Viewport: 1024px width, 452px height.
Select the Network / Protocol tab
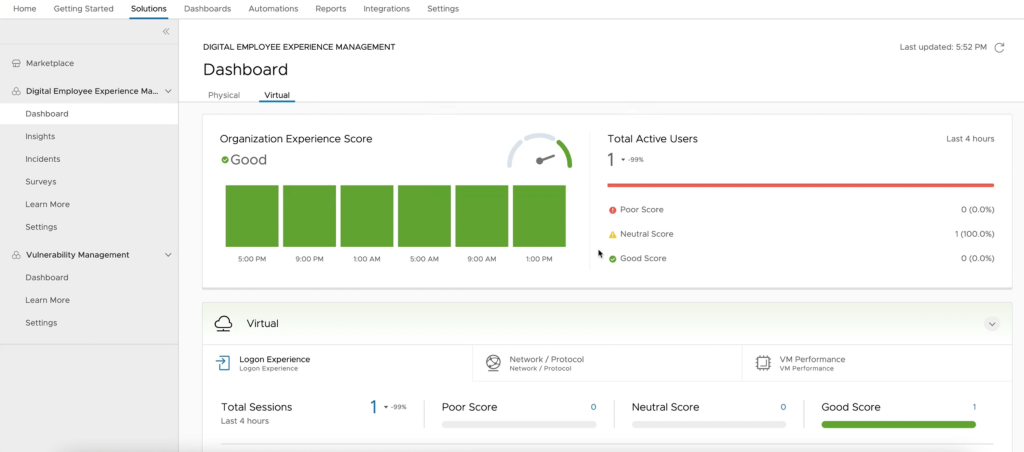(x=607, y=363)
